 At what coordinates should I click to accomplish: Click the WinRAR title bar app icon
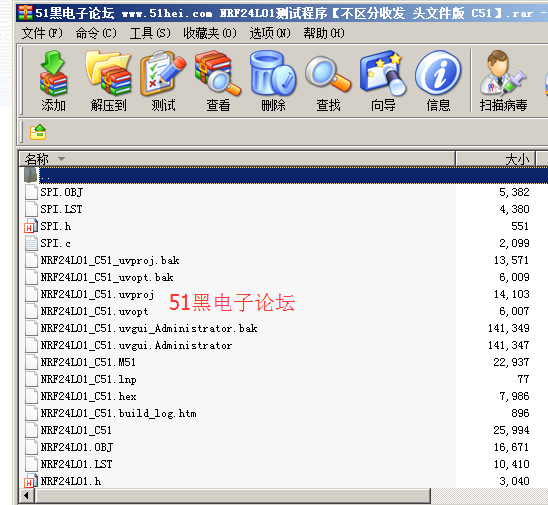coord(25,13)
